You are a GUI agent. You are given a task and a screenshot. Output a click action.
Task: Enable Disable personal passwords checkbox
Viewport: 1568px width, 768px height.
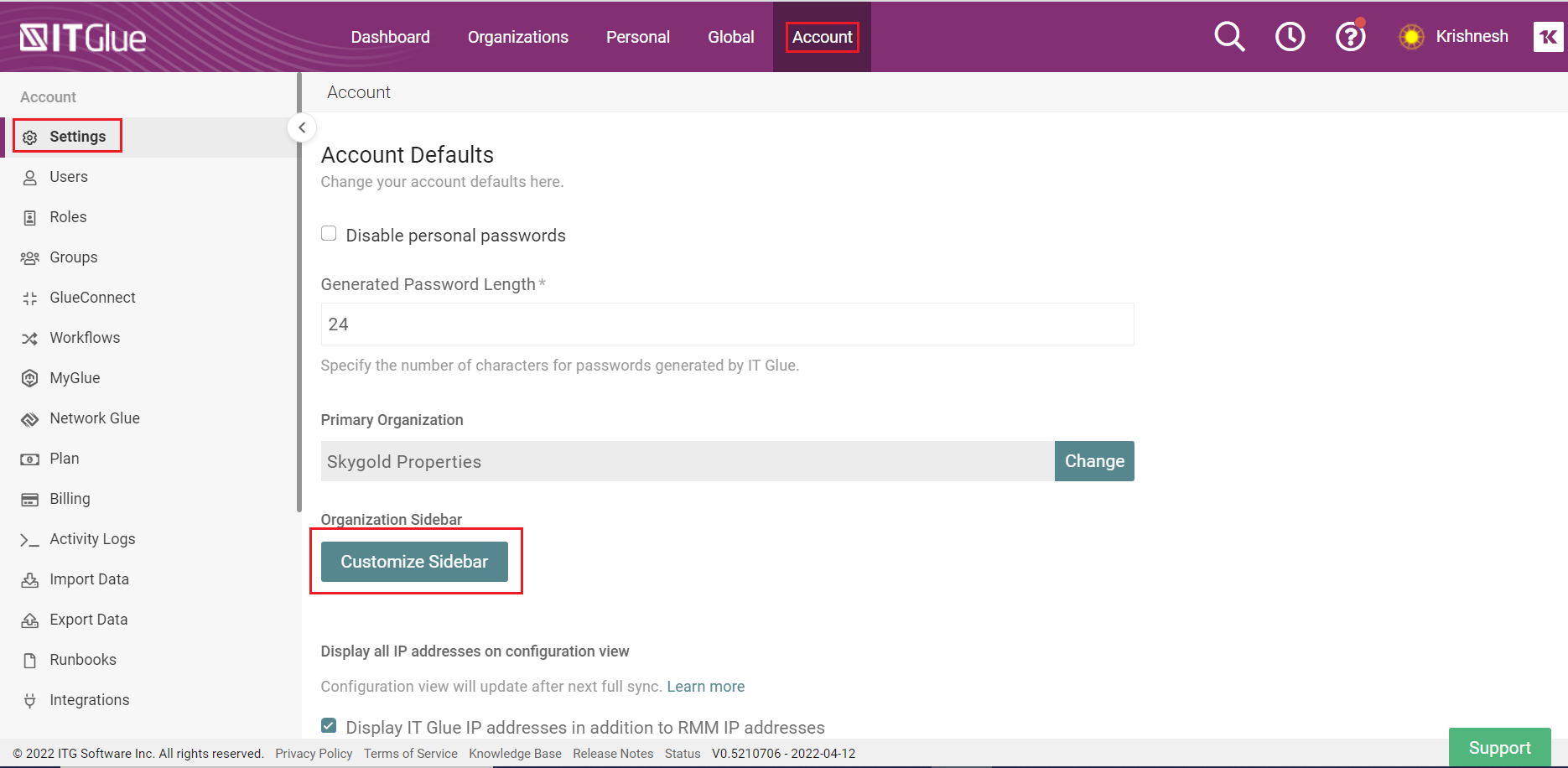[329, 234]
